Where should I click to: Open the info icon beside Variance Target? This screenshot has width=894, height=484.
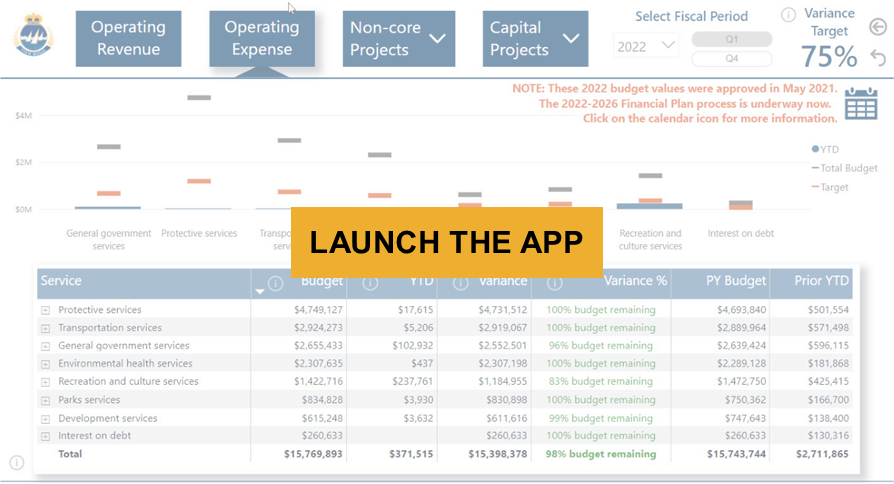788,14
